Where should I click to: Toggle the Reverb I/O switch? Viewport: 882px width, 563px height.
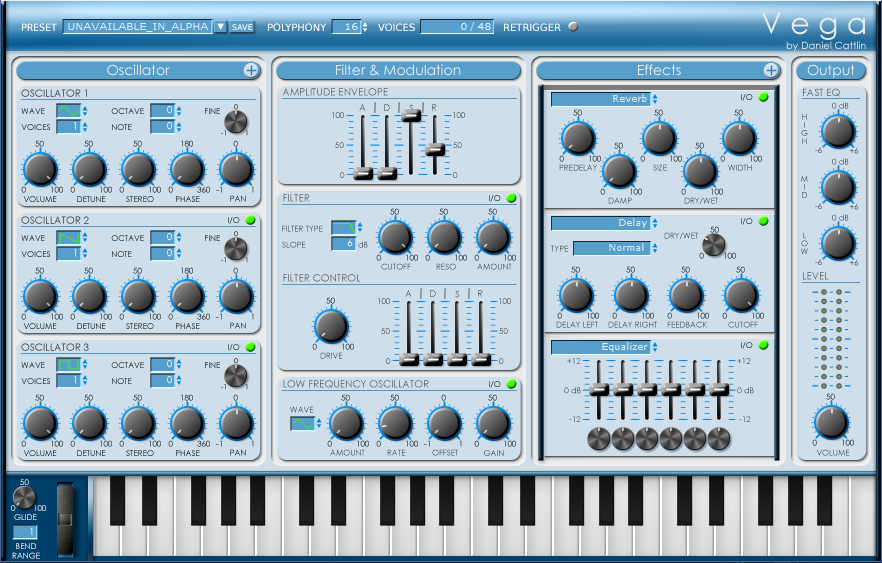(763, 97)
